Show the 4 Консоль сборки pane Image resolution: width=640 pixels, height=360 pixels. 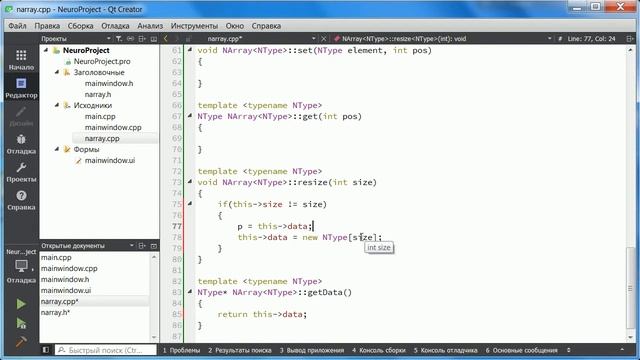[379, 350]
